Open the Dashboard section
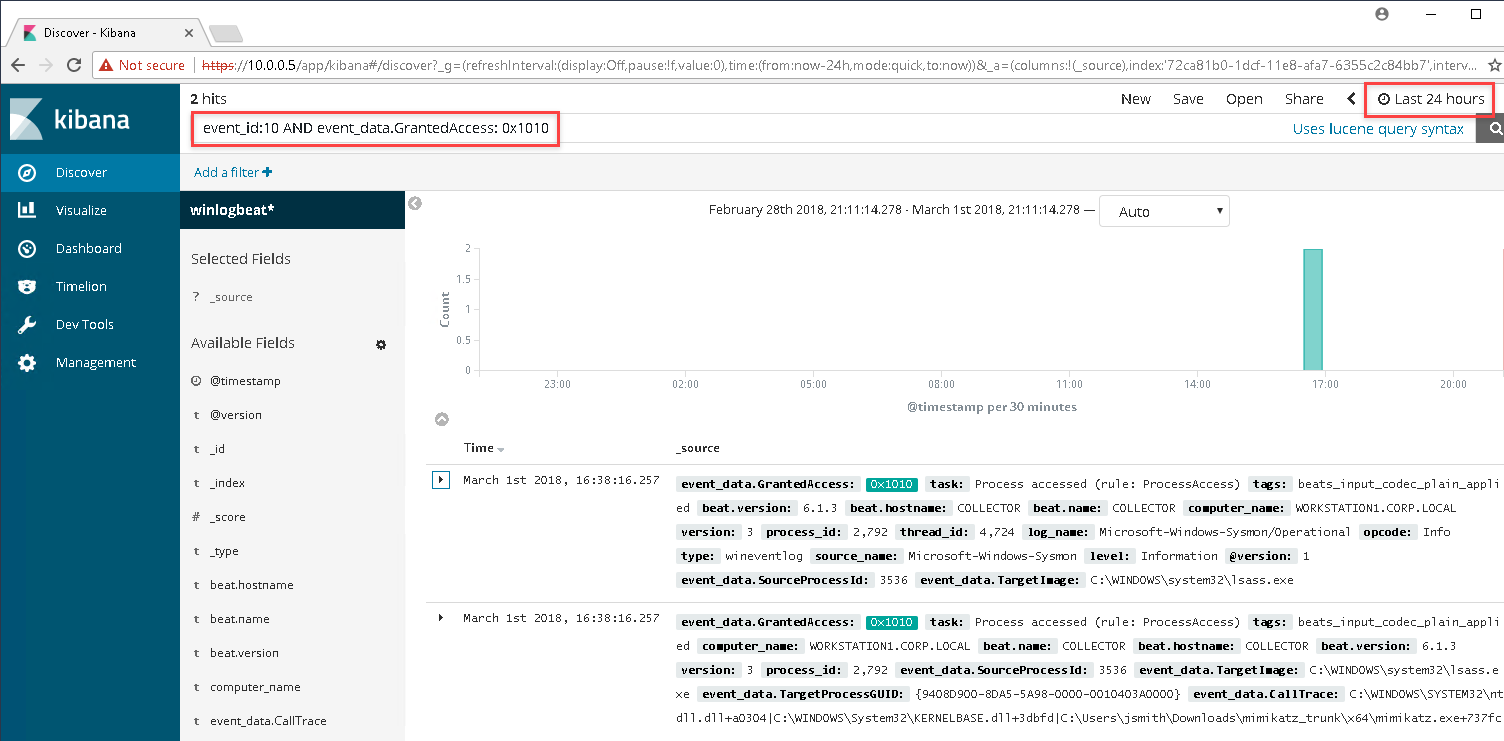 pyautogui.click(x=90, y=248)
